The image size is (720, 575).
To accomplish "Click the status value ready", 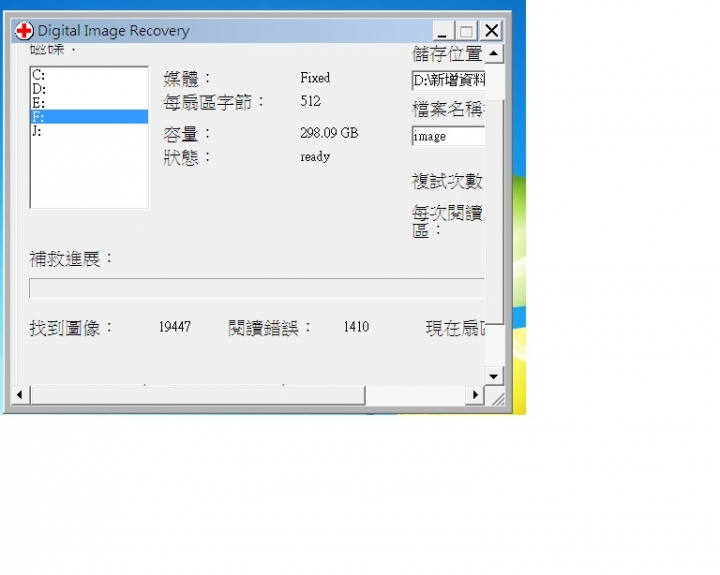I will click(315, 157).
